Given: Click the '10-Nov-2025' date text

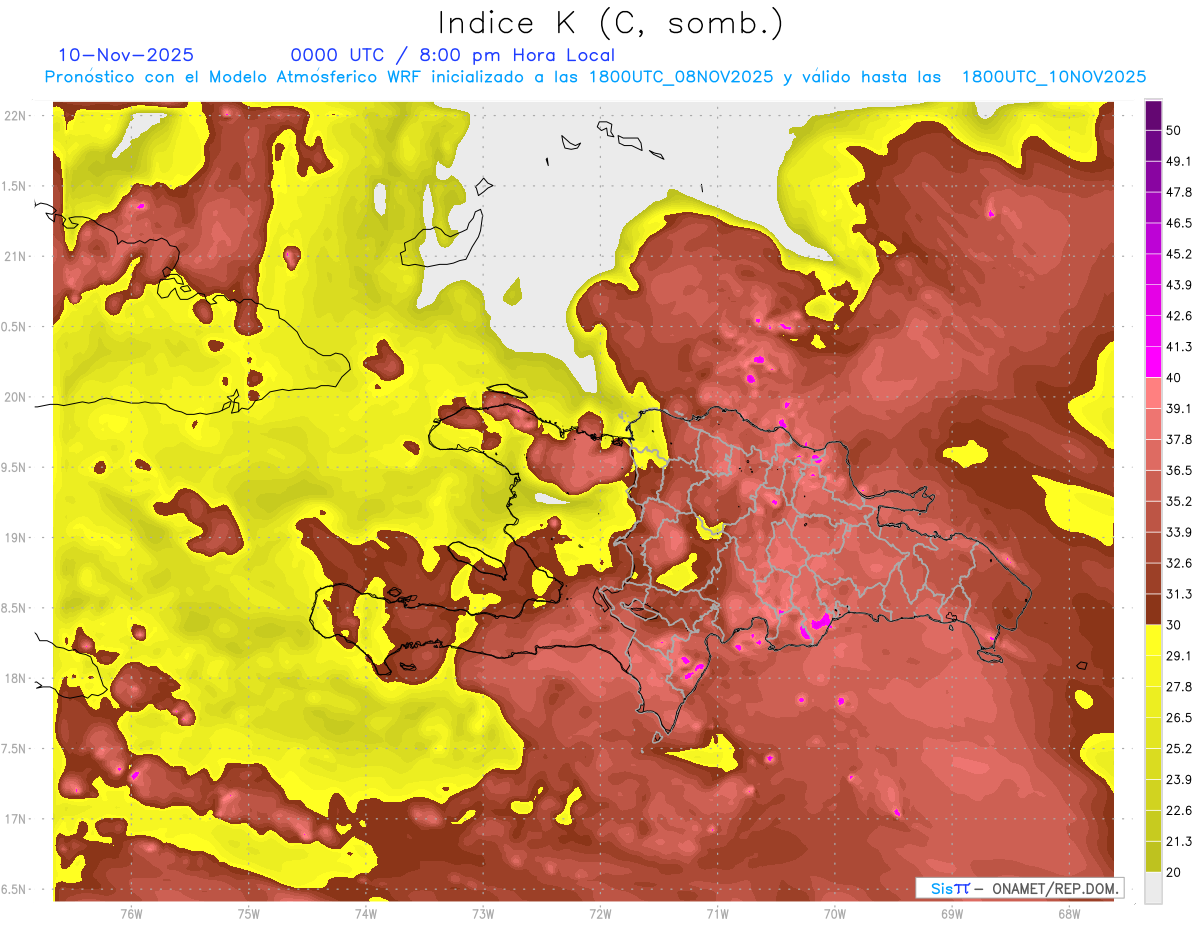Looking at the screenshot, I should point(126,55).
